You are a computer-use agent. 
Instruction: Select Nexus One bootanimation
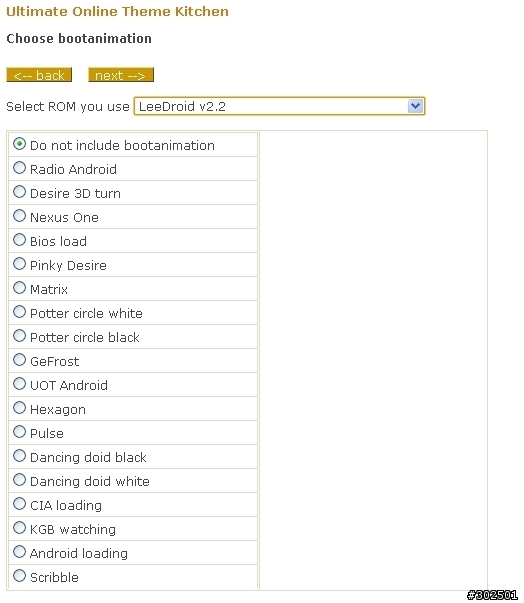(19, 216)
